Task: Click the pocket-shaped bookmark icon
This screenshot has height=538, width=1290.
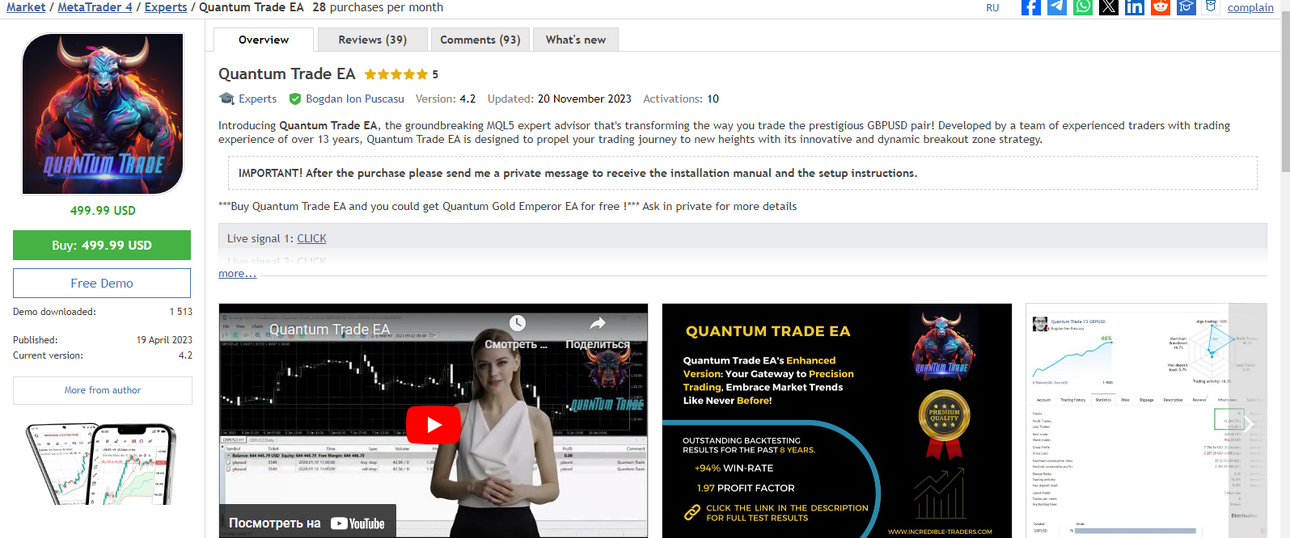Action: [1211, 7]
